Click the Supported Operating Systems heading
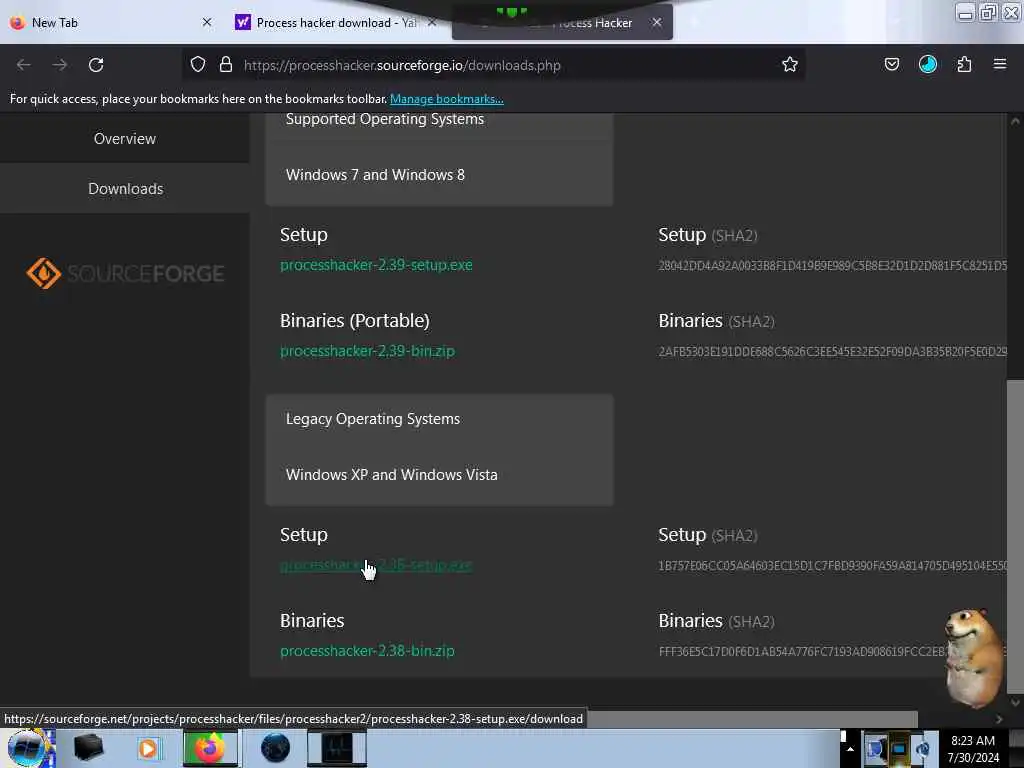 385,119
